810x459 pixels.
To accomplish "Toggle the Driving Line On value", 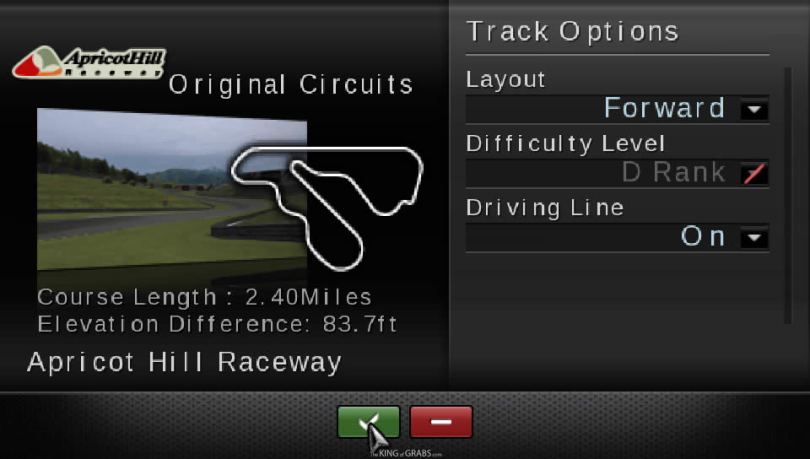I will (617, 237).
